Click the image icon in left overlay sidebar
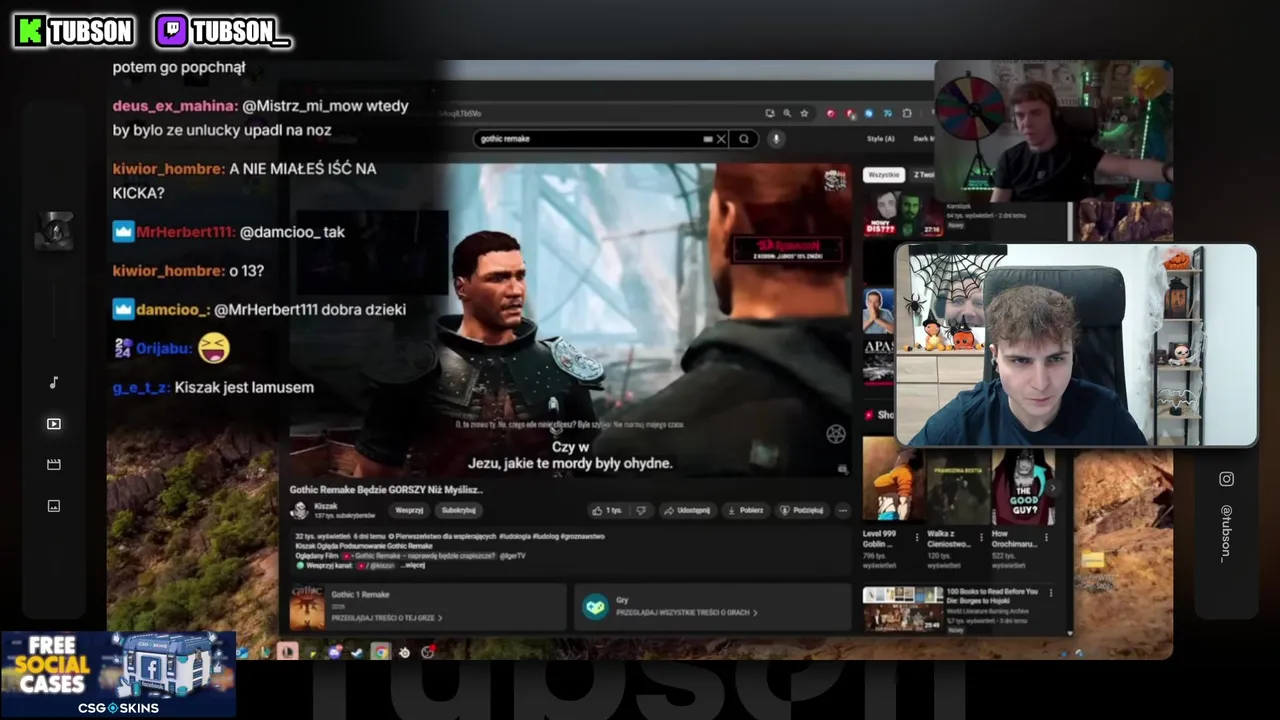 [x=54, y=506]
